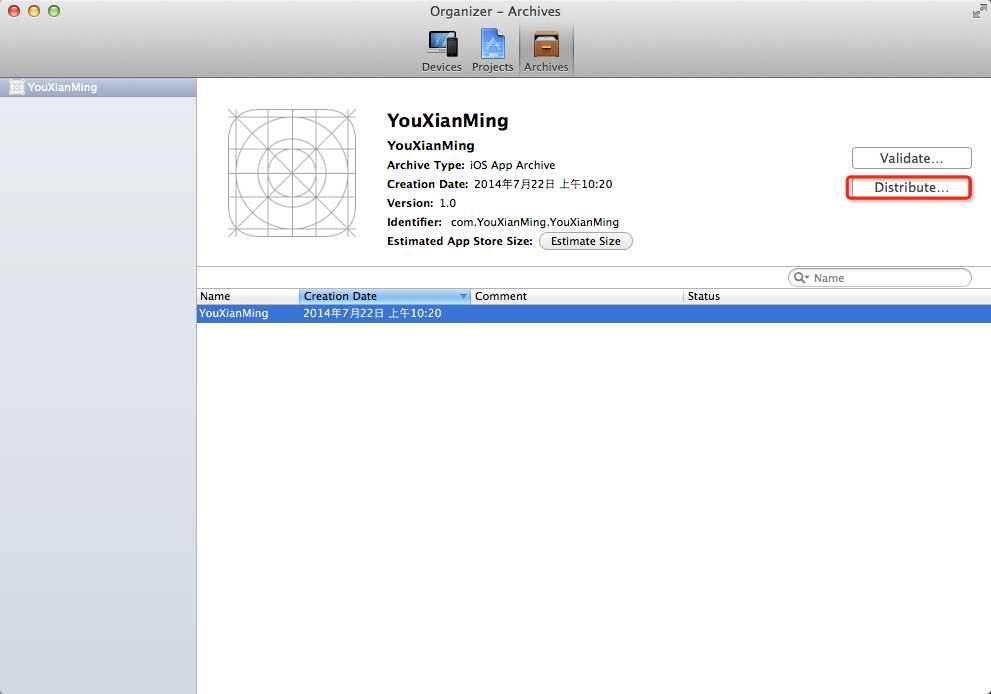Click the Validate... button
The height and width of the screenshot is (694, 991).
[x=911, y=158]
